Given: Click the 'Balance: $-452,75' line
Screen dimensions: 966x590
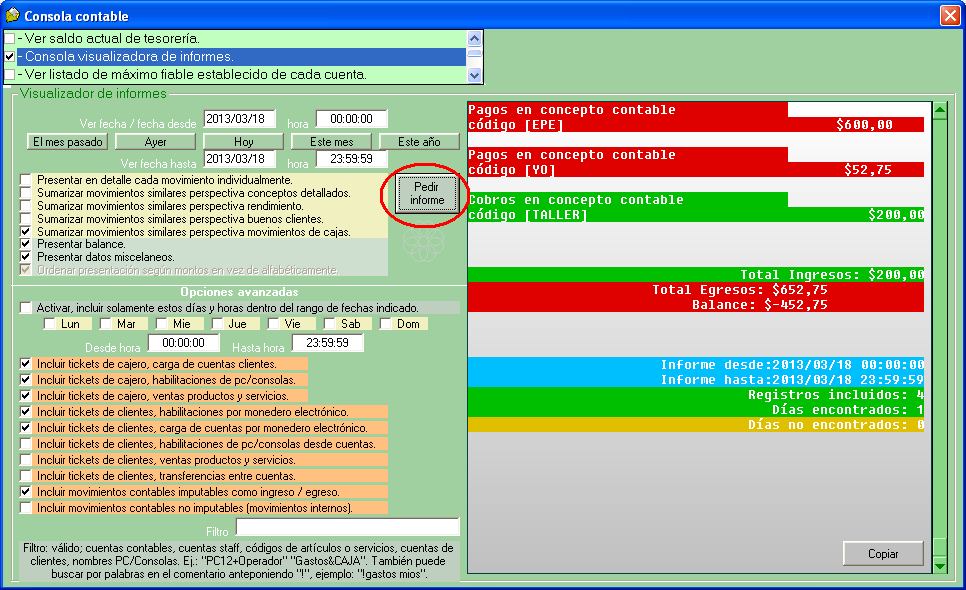Looking at the screenshot, I should (x=696, y=305).
